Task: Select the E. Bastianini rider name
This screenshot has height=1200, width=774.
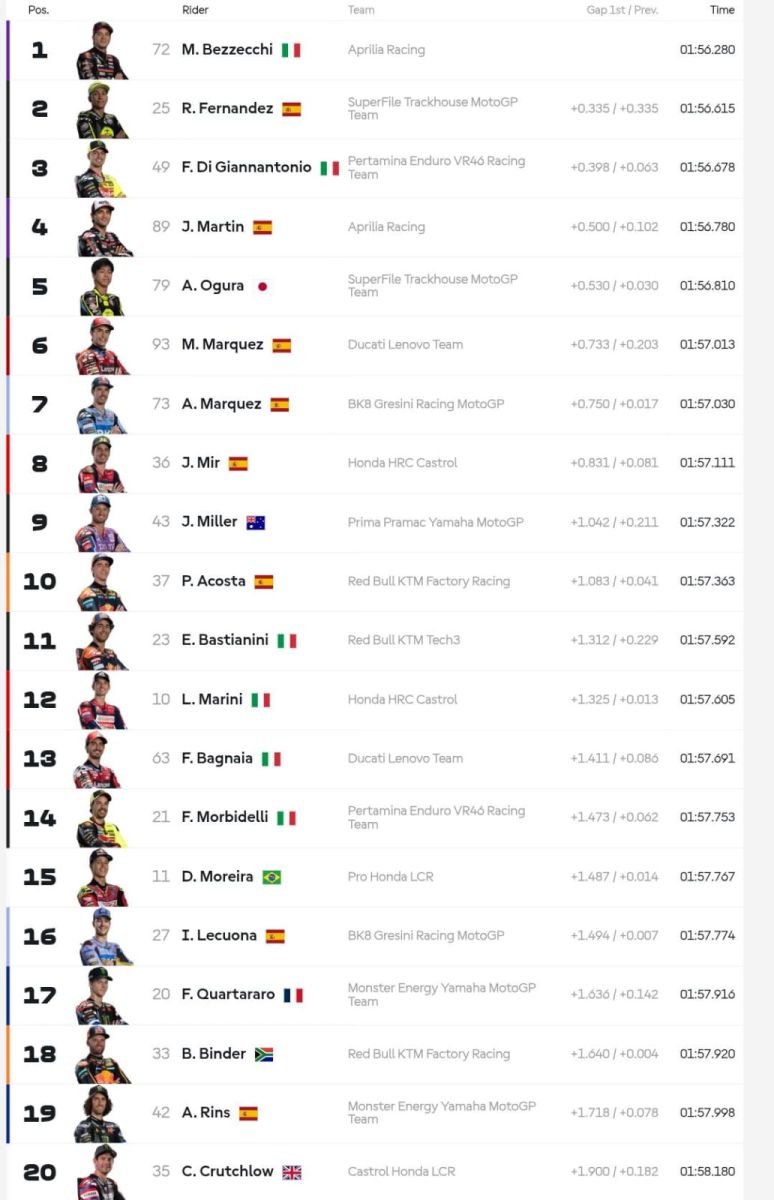Action: click(x=225, y=640)
